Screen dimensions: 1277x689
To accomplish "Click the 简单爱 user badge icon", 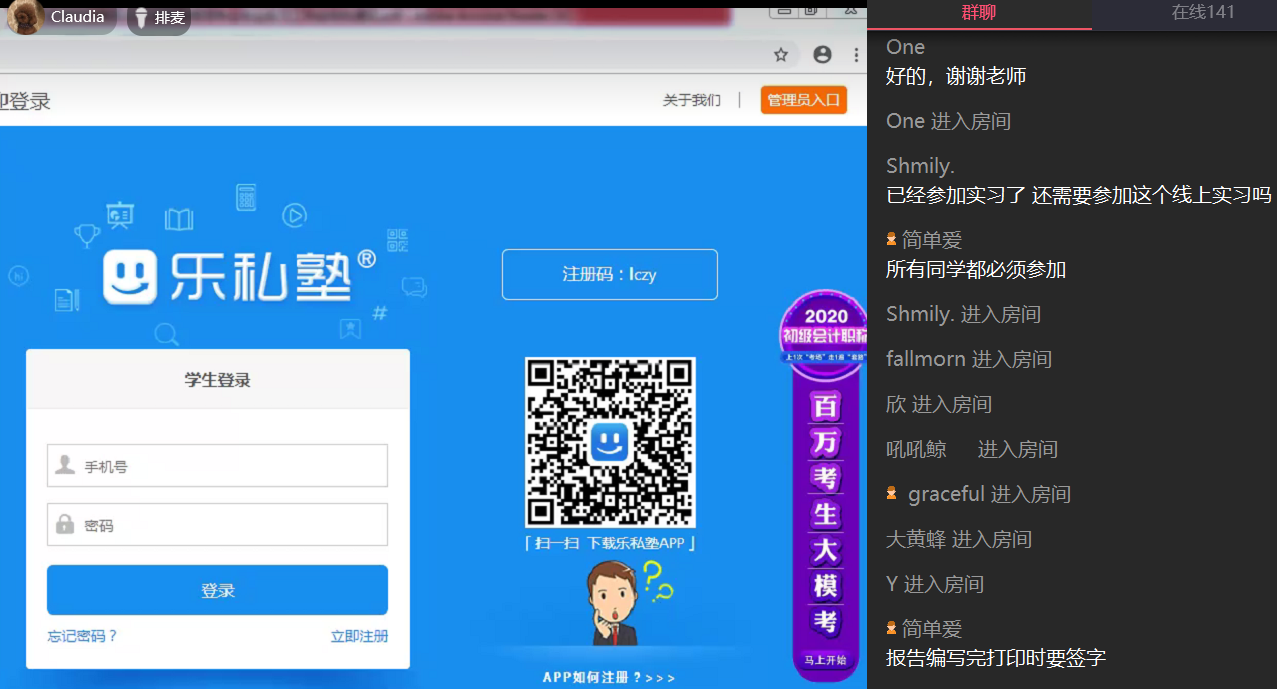I will click(892, 240).
